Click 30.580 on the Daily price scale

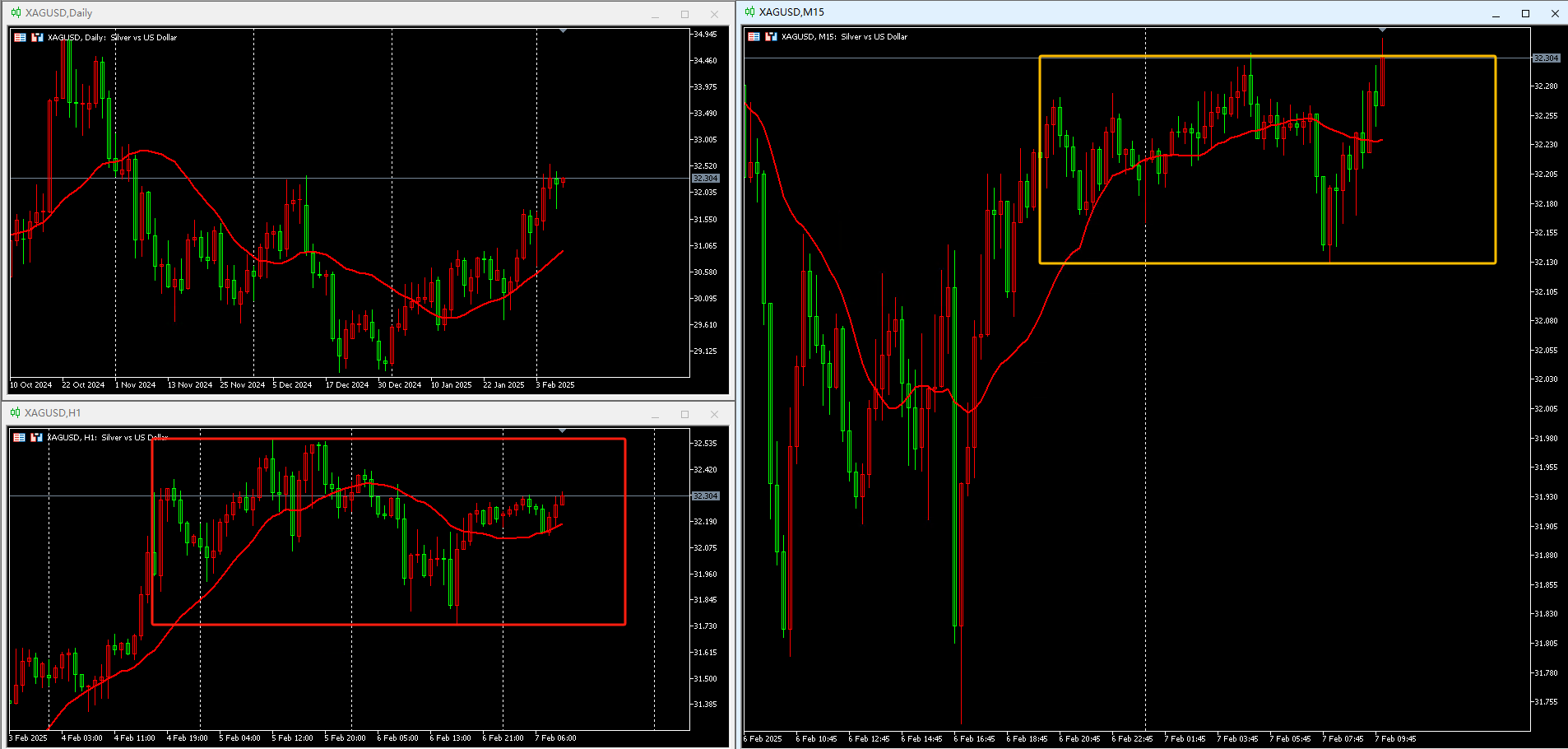click(x=705, y=272)
